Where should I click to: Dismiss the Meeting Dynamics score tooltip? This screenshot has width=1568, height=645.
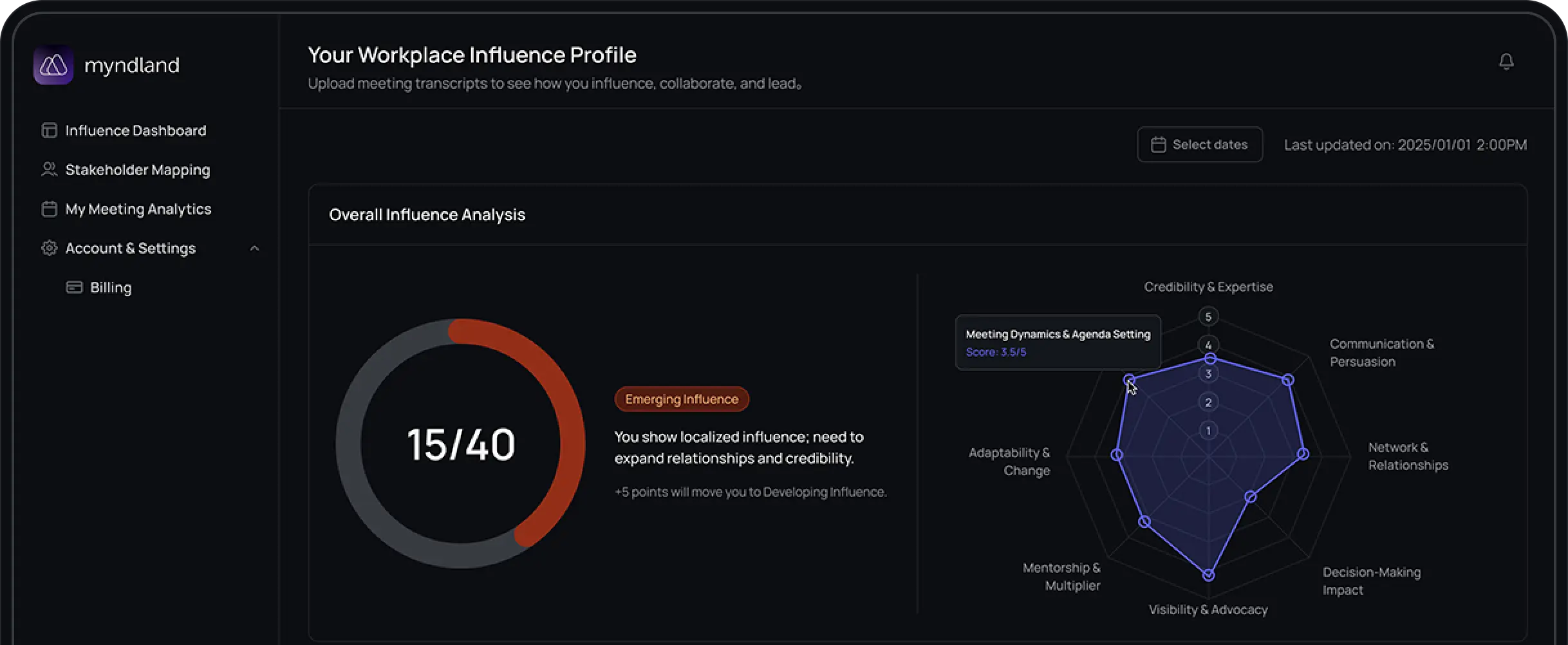1058,342
